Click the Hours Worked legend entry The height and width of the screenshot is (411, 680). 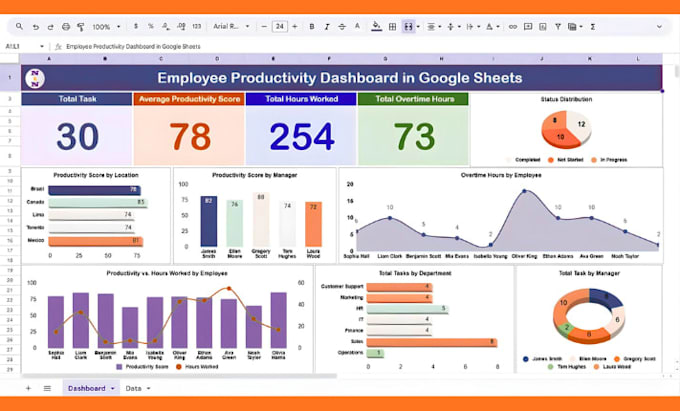point(198,367)
